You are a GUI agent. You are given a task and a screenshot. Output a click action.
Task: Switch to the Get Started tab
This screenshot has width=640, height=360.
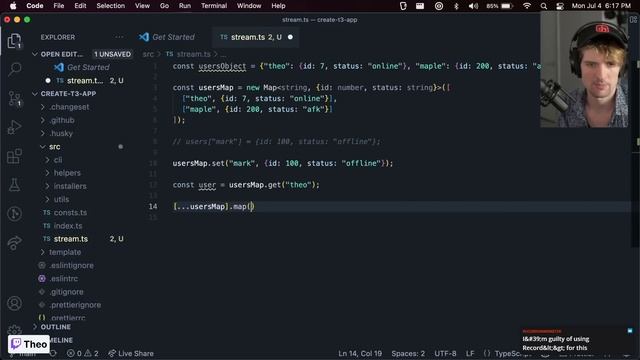point(167,37)
